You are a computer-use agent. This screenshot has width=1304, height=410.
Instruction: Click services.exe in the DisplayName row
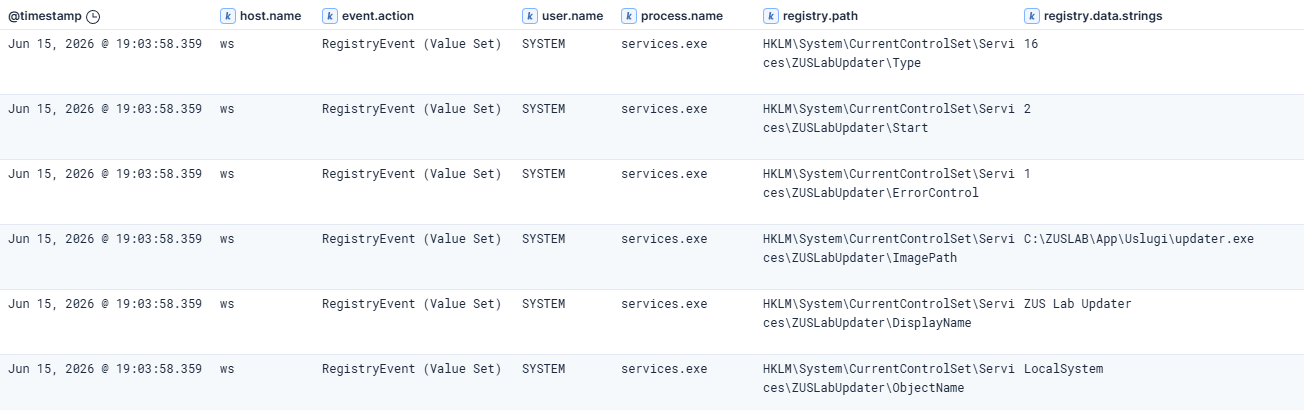[664, 304]
